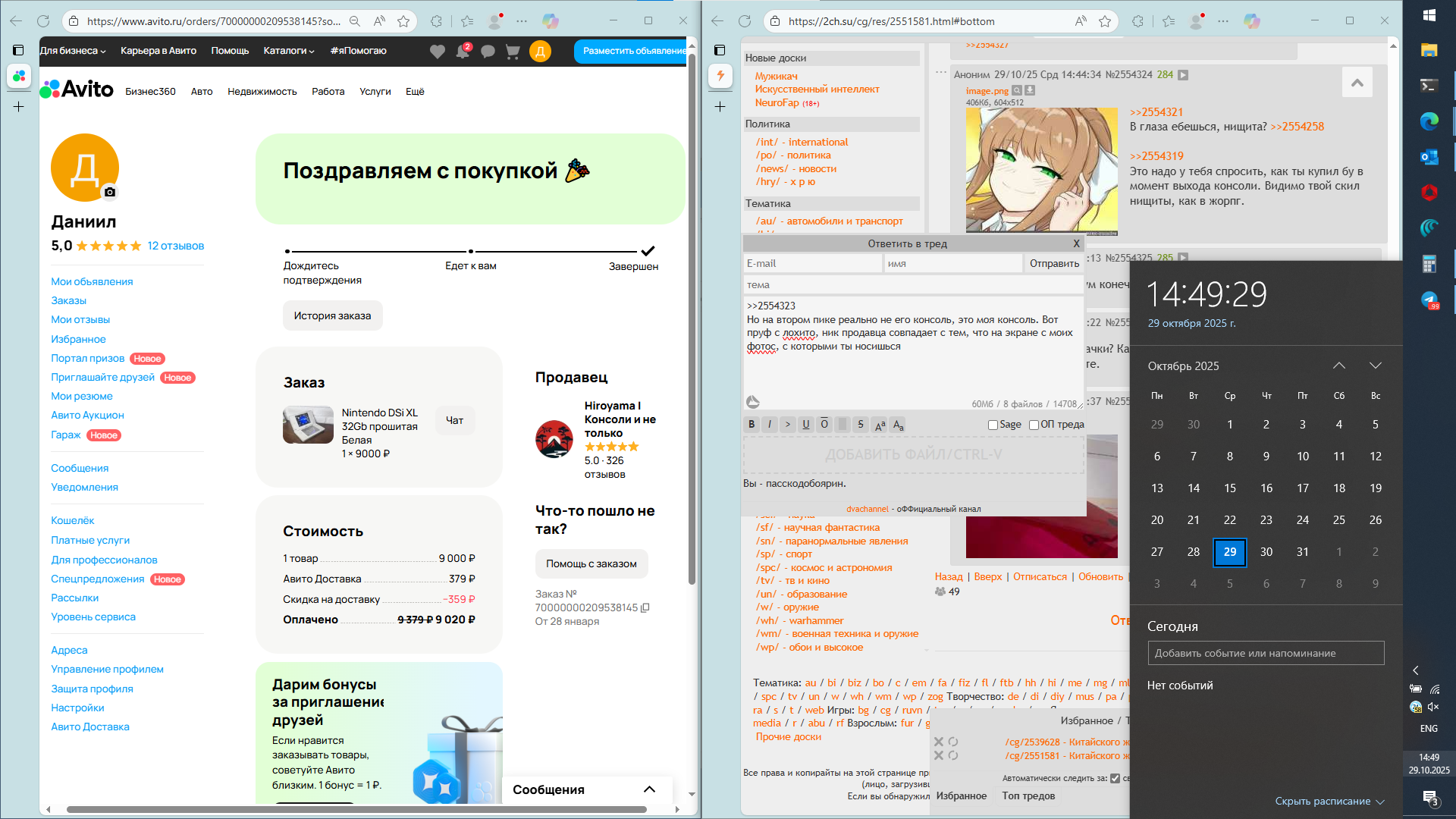Refresh the /cg/2551581 favorite thread
1456x819 pixels.
(953, 755)
